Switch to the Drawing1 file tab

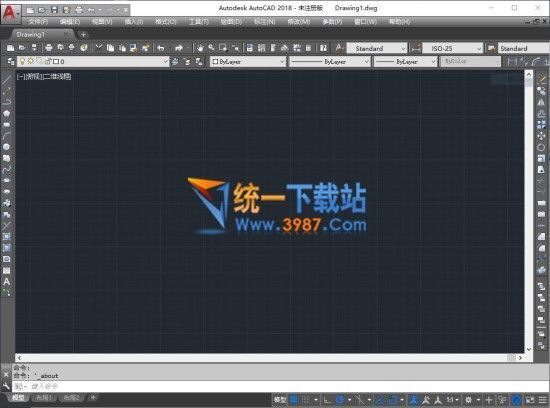tap(31, 34)
